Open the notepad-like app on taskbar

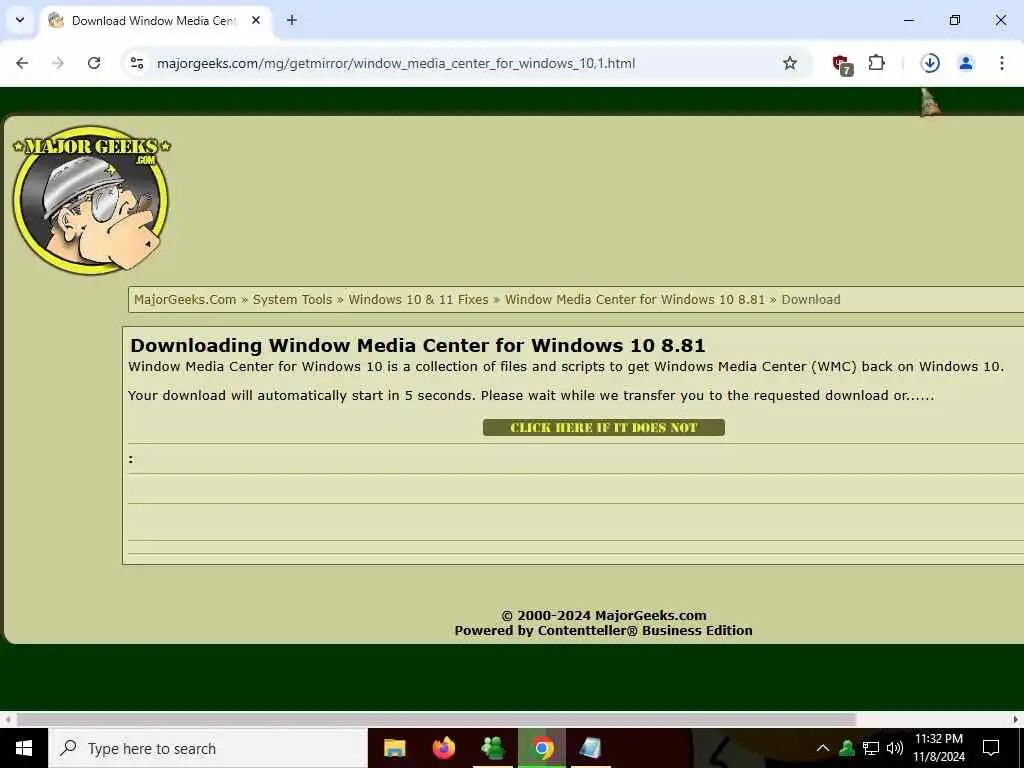591,748
